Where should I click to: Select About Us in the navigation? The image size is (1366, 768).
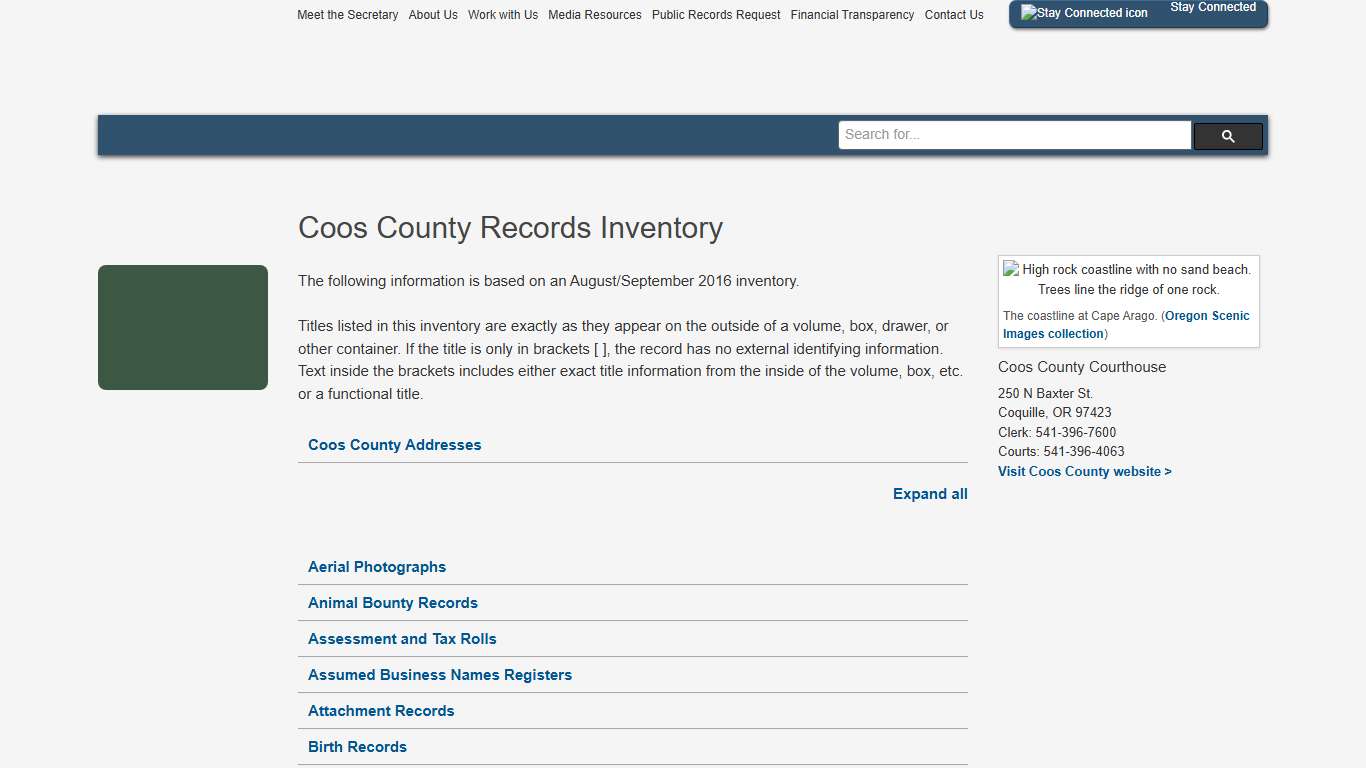433,14
